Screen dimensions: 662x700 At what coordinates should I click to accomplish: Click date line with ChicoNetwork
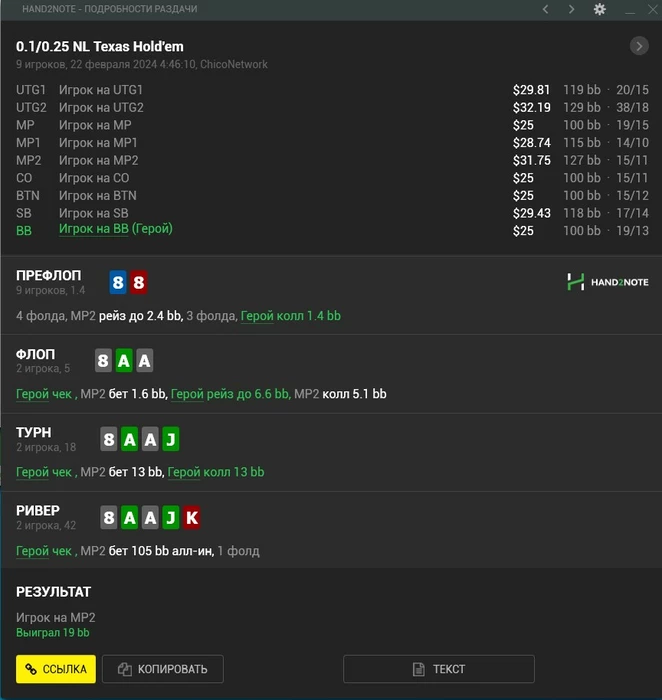[142, 64]
